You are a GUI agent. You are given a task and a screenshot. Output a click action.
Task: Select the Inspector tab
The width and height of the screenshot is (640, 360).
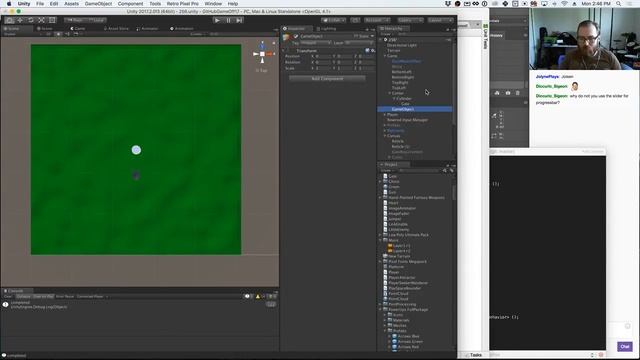[295, 29]
